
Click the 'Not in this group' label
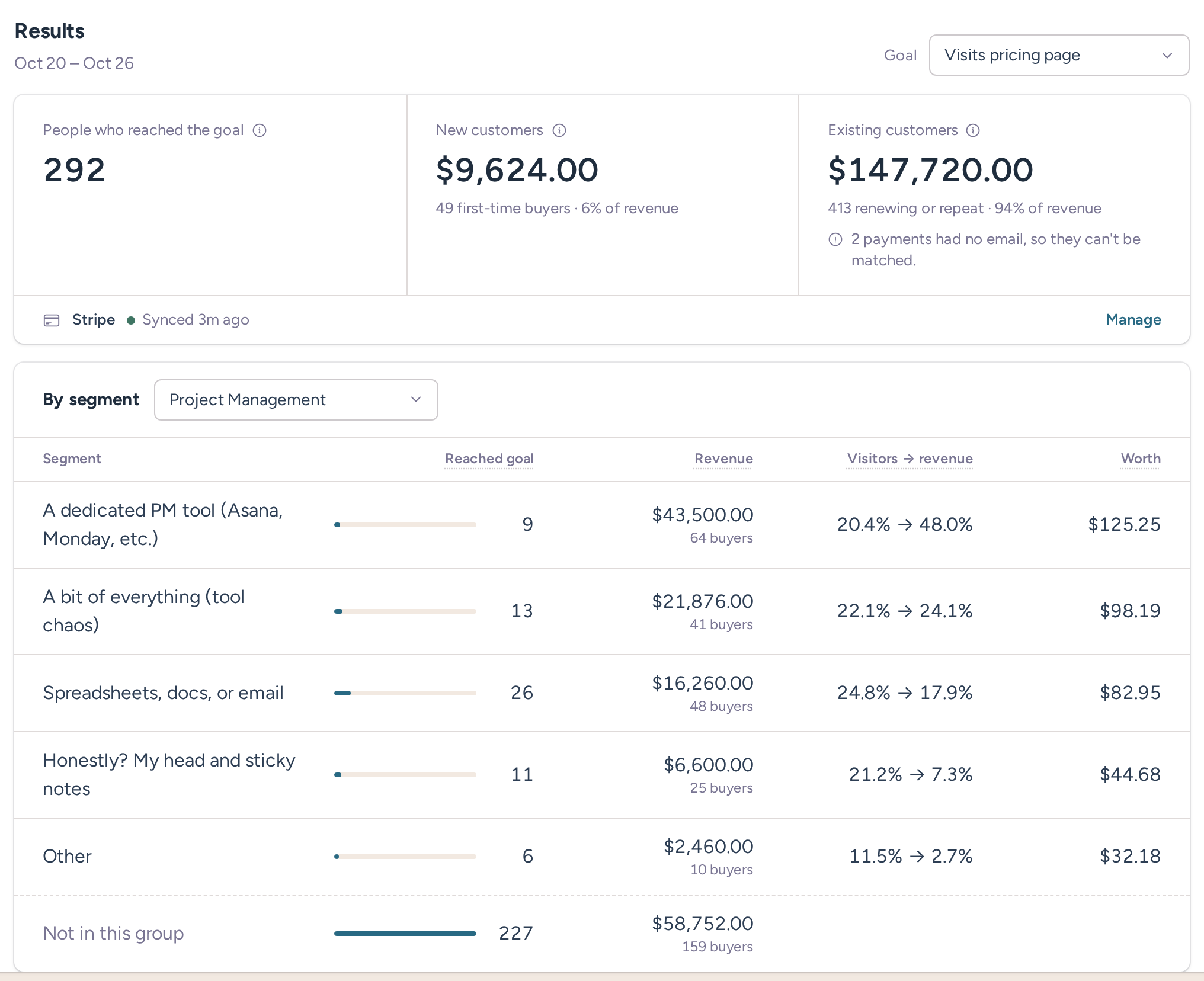[x=113, y=933]
